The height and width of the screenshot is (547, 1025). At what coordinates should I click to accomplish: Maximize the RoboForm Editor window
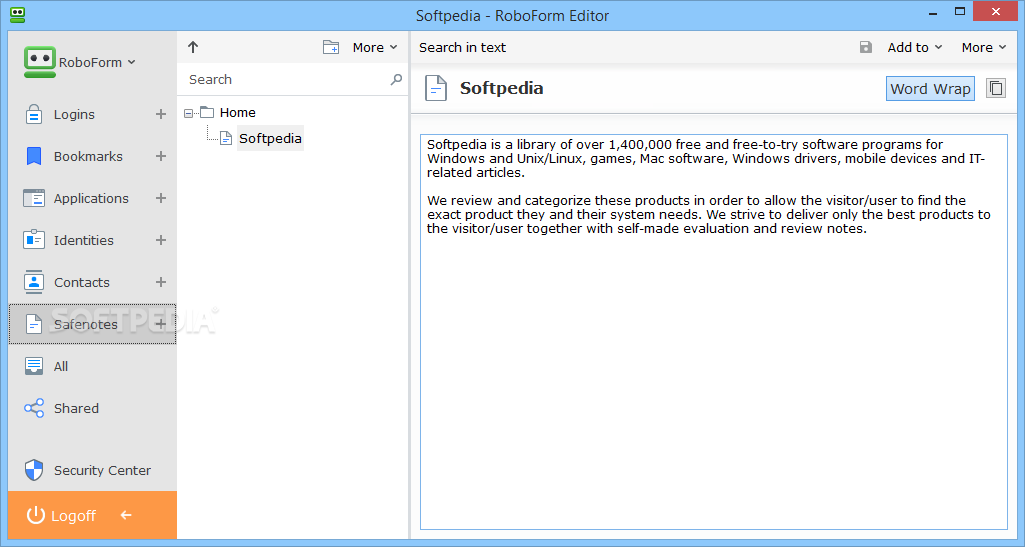(x=960, y=11)
